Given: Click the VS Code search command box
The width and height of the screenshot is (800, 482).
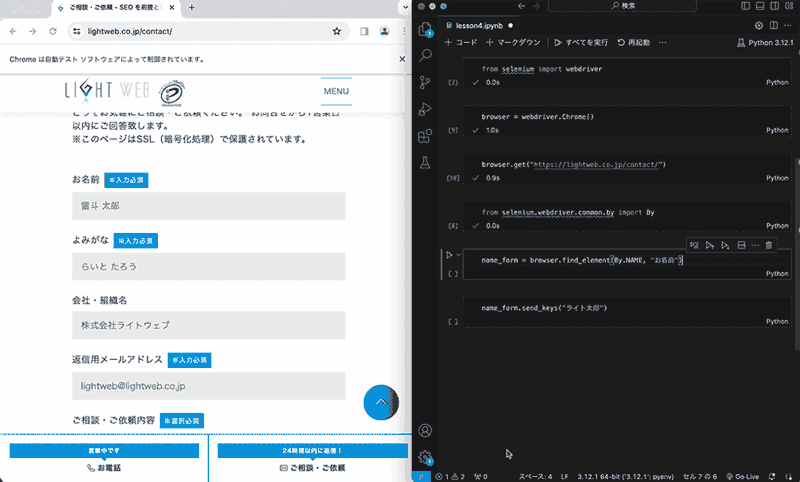Looking at the screenshot, I should tap(622, 6).
